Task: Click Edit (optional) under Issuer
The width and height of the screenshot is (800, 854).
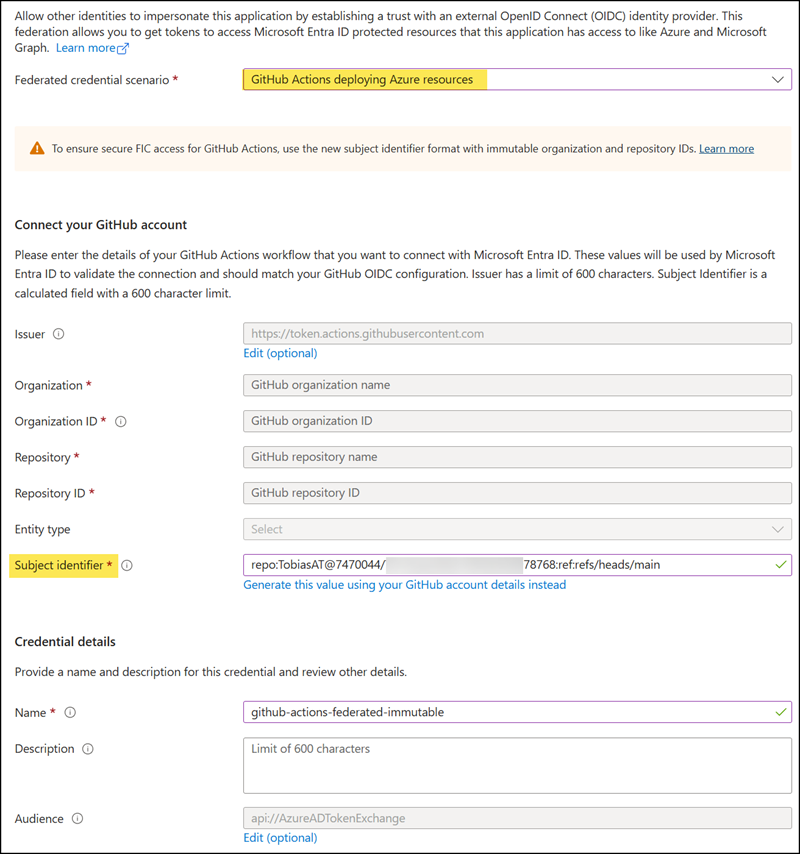Action: tap(280, 353)
